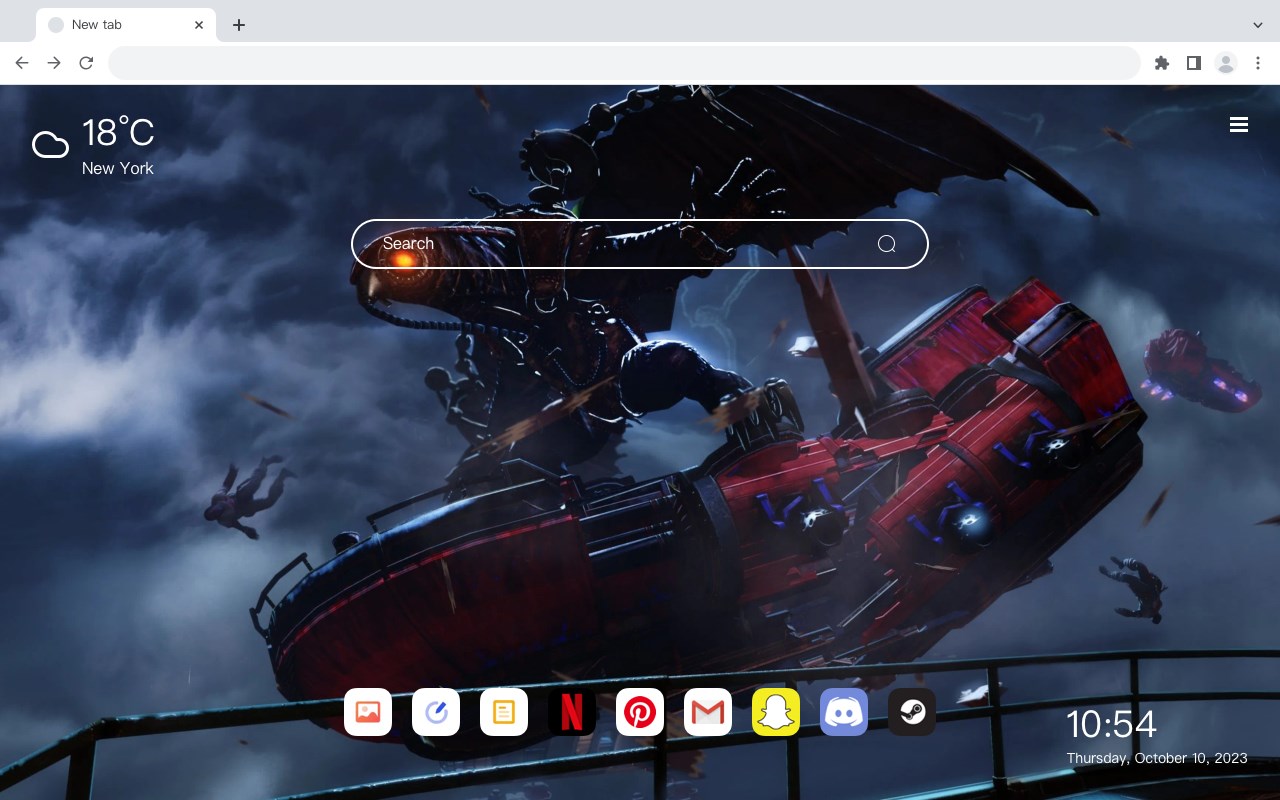Click the 10:54 clock display
This screenshot has height=800, width=1280.
point(1111,724)
